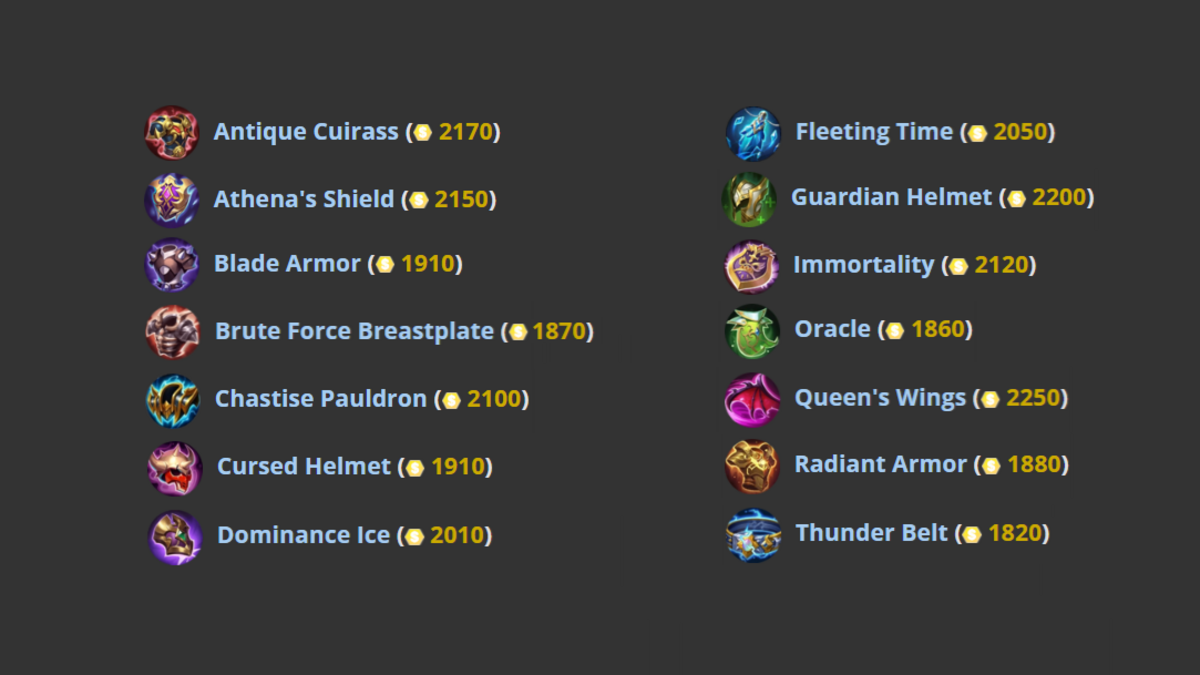Image resolution: width=1200 pixels, height=675 pixels.
Task: Click the Queen's Wings item icon
Action: point(752,399)
